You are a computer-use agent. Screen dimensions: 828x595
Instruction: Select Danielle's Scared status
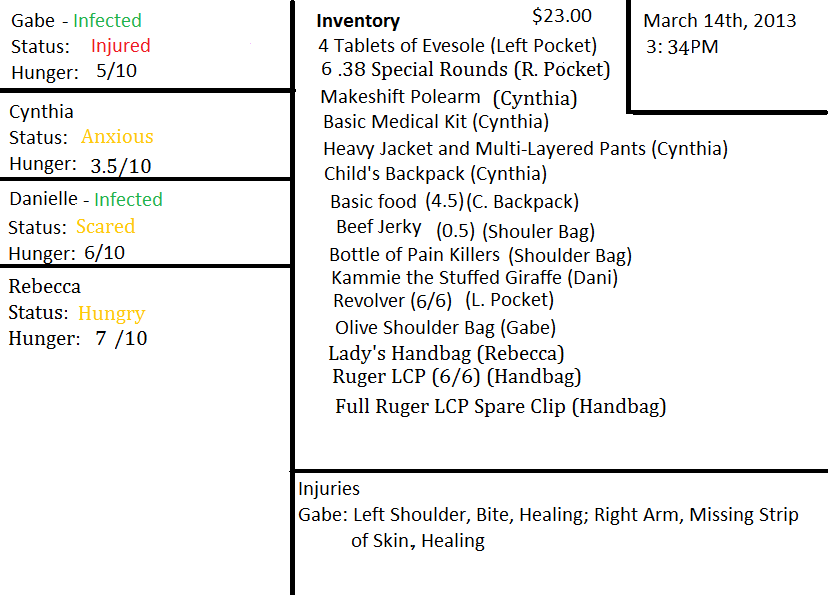[105, 227]
